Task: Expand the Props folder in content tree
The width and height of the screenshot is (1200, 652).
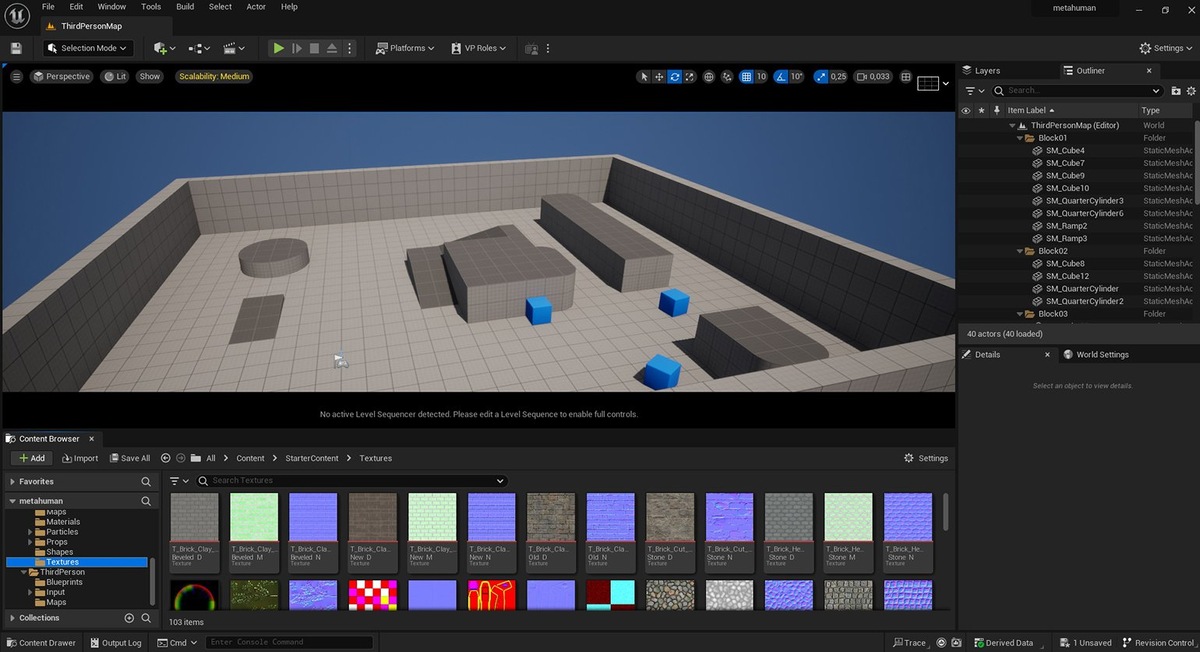Action: click(x=31, y=542)
